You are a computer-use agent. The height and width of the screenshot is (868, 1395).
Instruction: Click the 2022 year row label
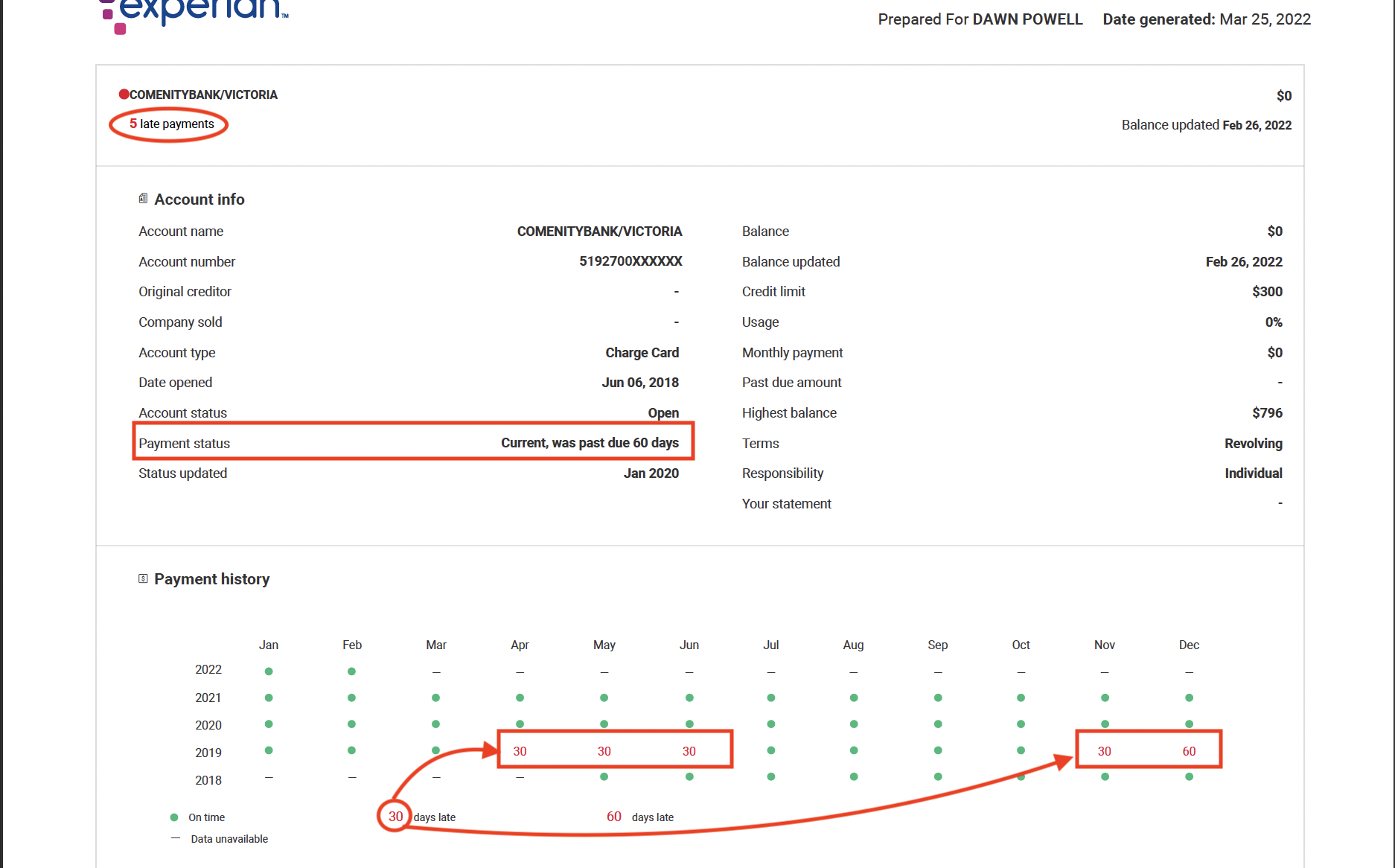[x=208, y=669]
